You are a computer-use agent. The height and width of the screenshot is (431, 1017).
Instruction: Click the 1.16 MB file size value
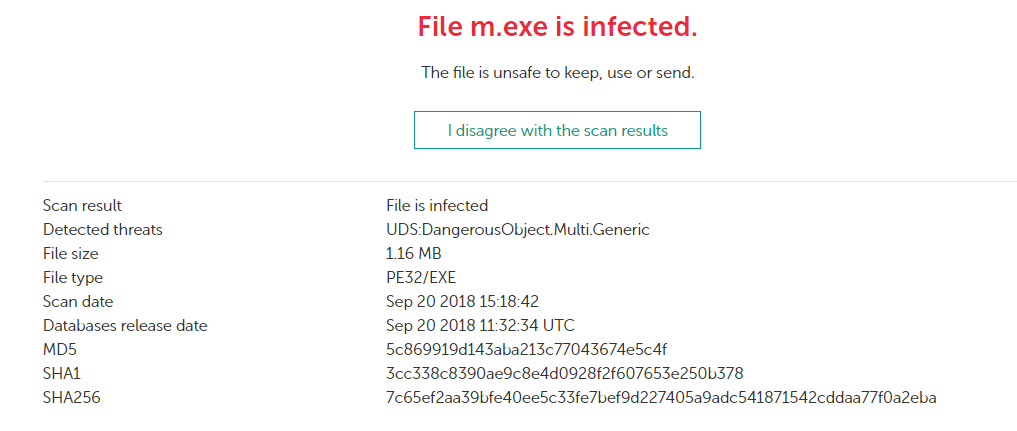click(414, 254)
